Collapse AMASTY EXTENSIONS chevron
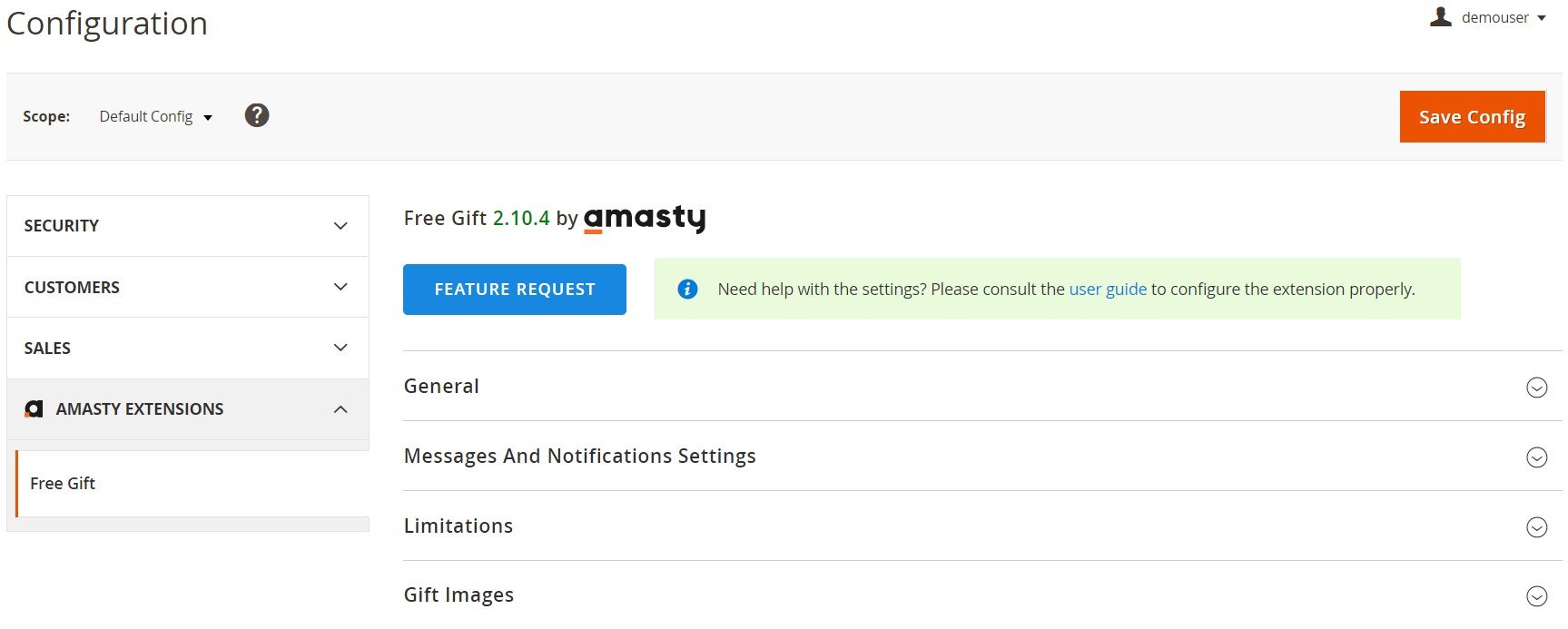Viewport: 1568px width, 629px height. coord(340,409)
